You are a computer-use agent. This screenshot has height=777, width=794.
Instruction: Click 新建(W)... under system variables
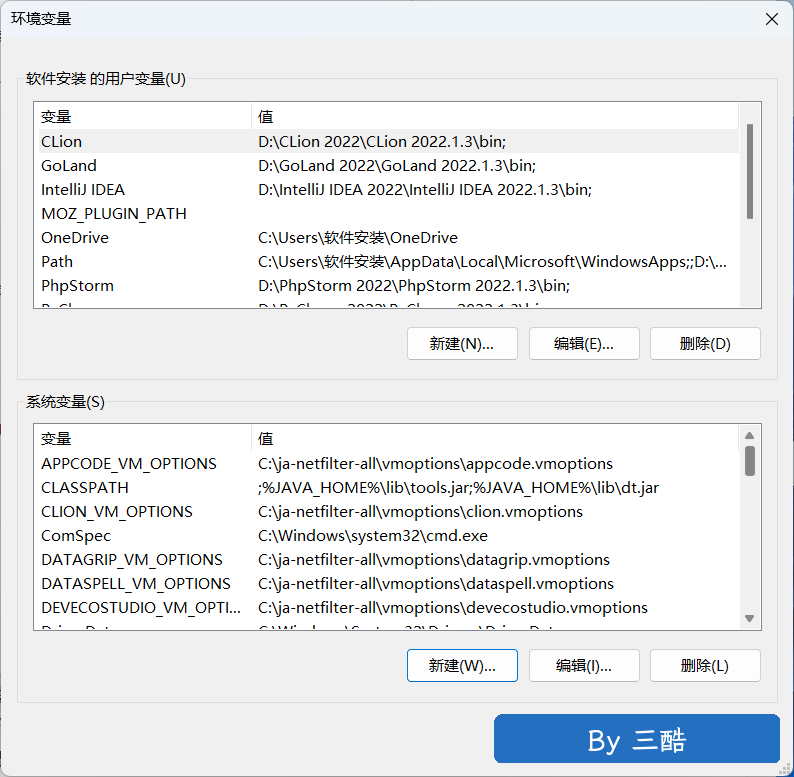462,666
